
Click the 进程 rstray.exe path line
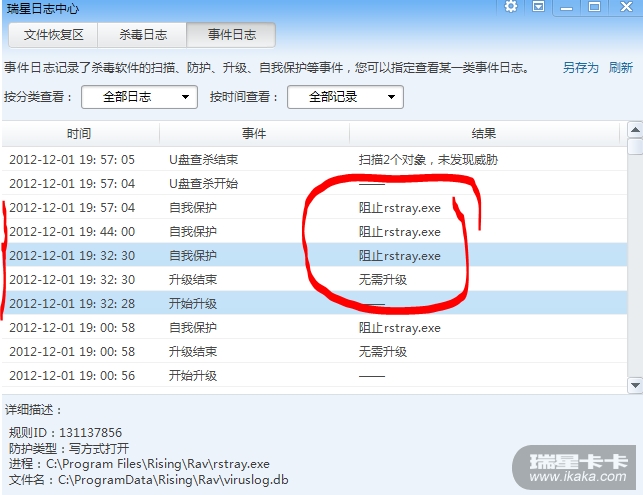click(139, 464)
